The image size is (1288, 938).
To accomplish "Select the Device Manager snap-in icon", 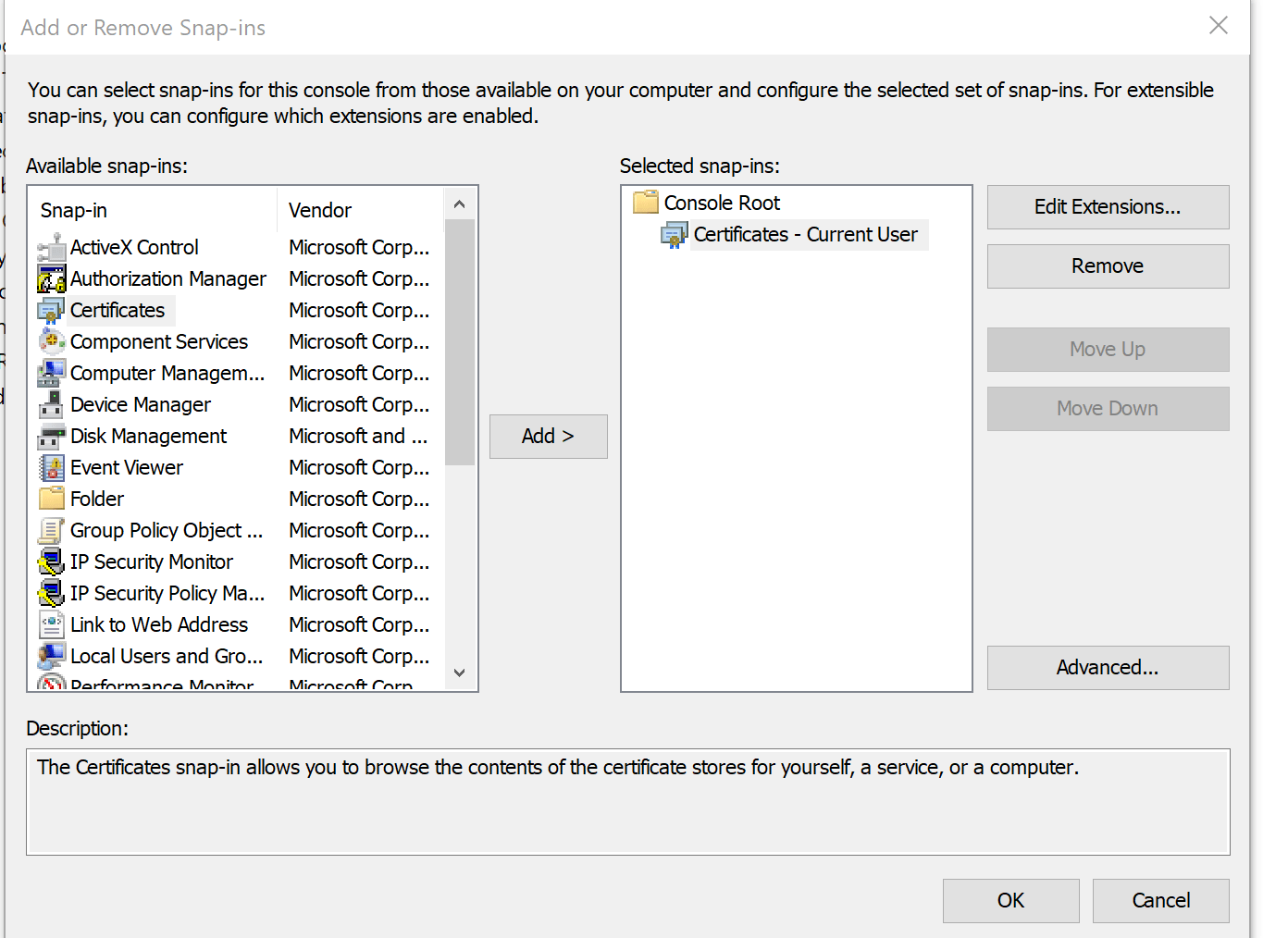I will pyautogui.click(x=52, y=405).
